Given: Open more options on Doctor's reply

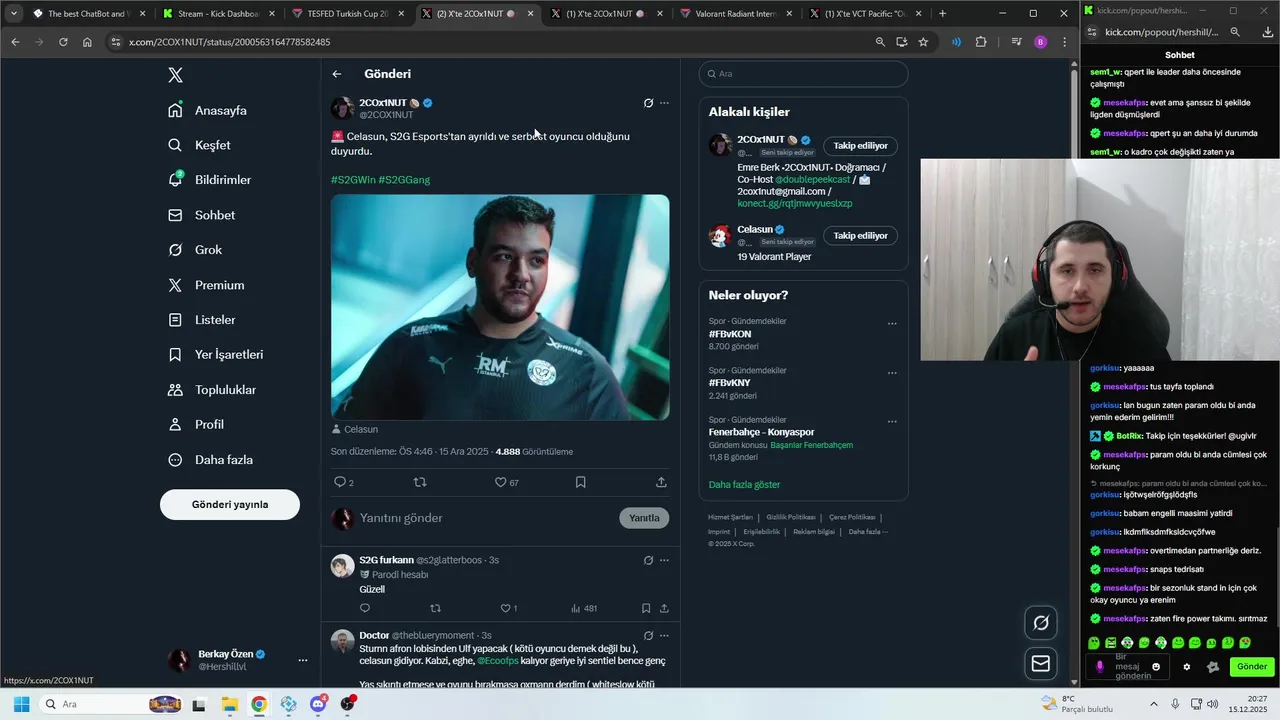Looking at the screenshot, I should tap(664, 635).
